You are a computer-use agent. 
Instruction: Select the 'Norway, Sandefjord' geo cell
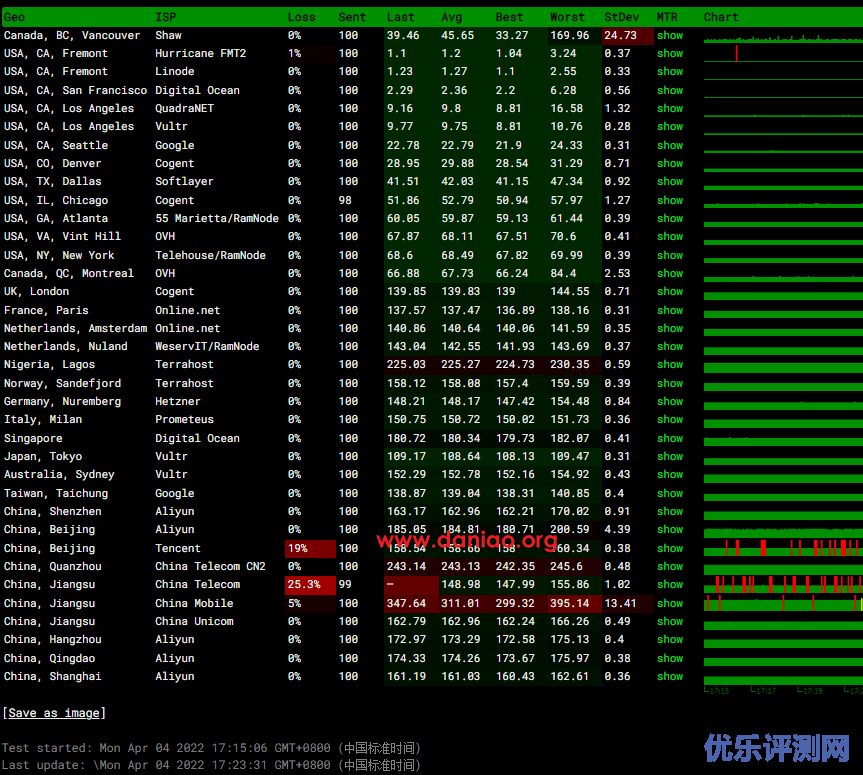62,383
